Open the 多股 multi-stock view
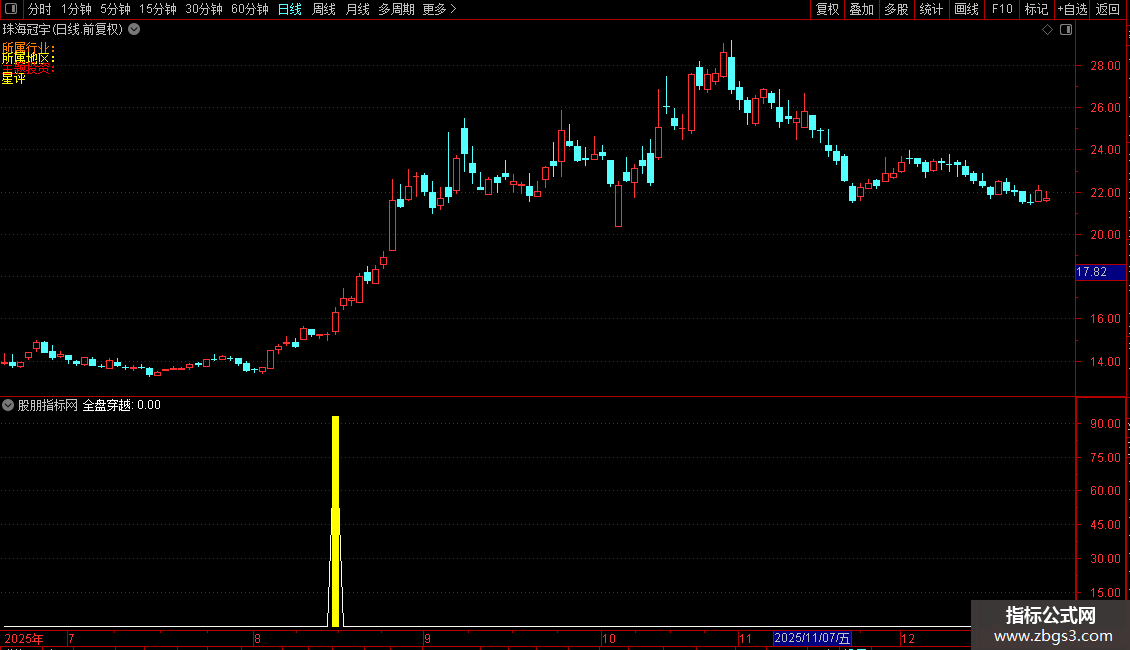Screen dimensions: 1130x650 pyautogui.click(x=896, y=9)
